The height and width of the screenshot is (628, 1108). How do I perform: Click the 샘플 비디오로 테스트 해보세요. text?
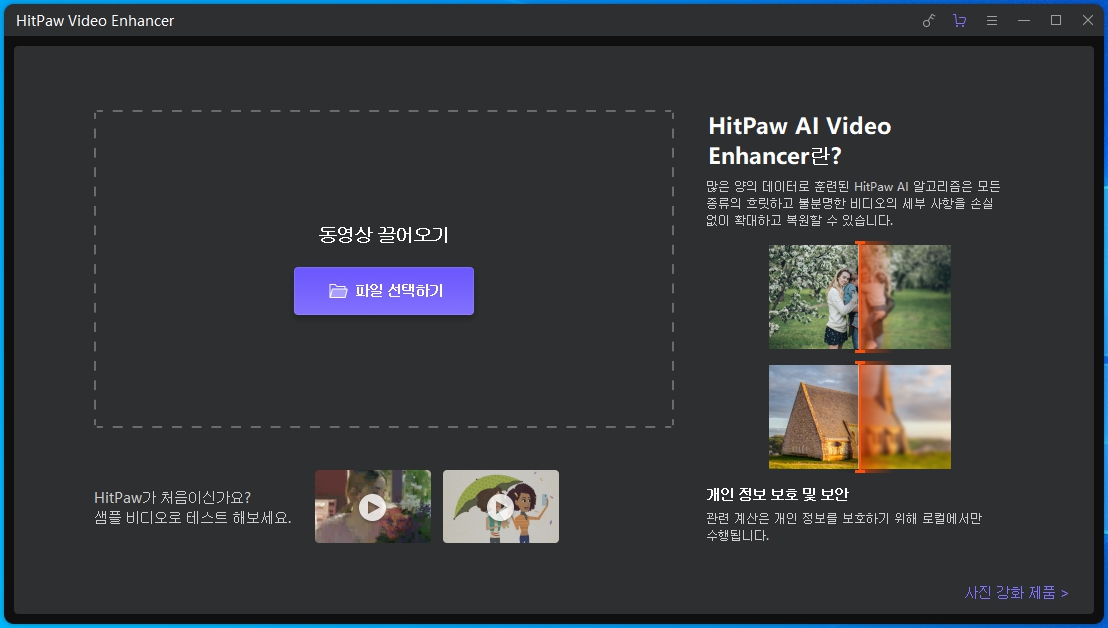tap(193, 517)
